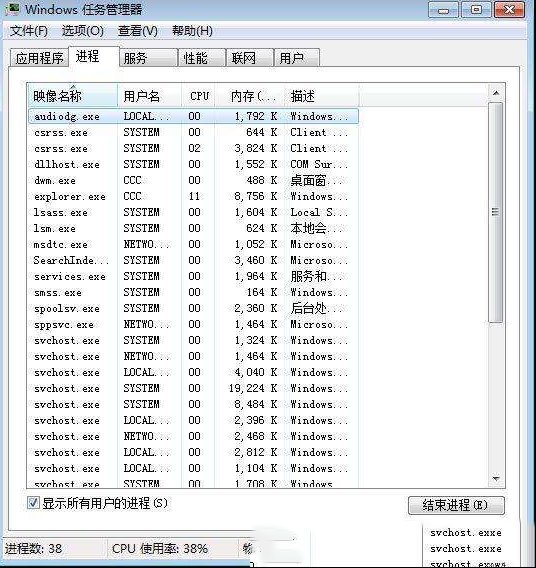Click CCC user of explorer.exe
The image size is (536, 568).
click(x=132, y=196)
